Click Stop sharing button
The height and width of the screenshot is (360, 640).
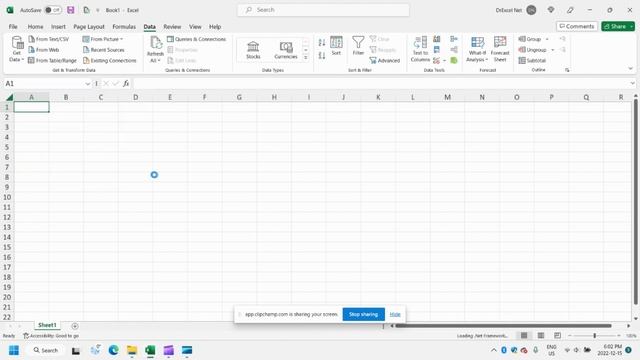click(x=363, y=314)
